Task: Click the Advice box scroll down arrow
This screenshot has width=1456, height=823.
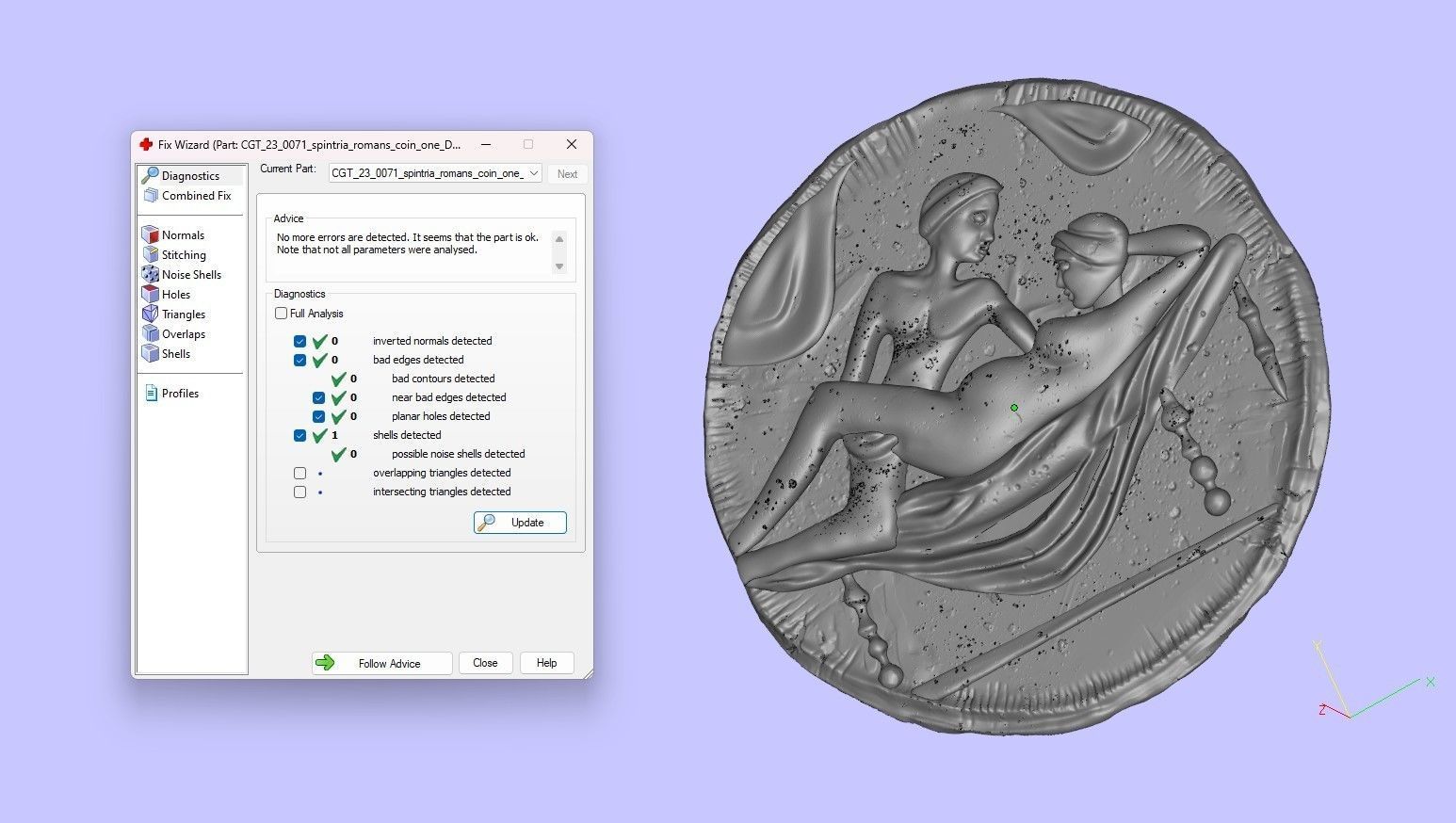Action: tap(559, 266)
